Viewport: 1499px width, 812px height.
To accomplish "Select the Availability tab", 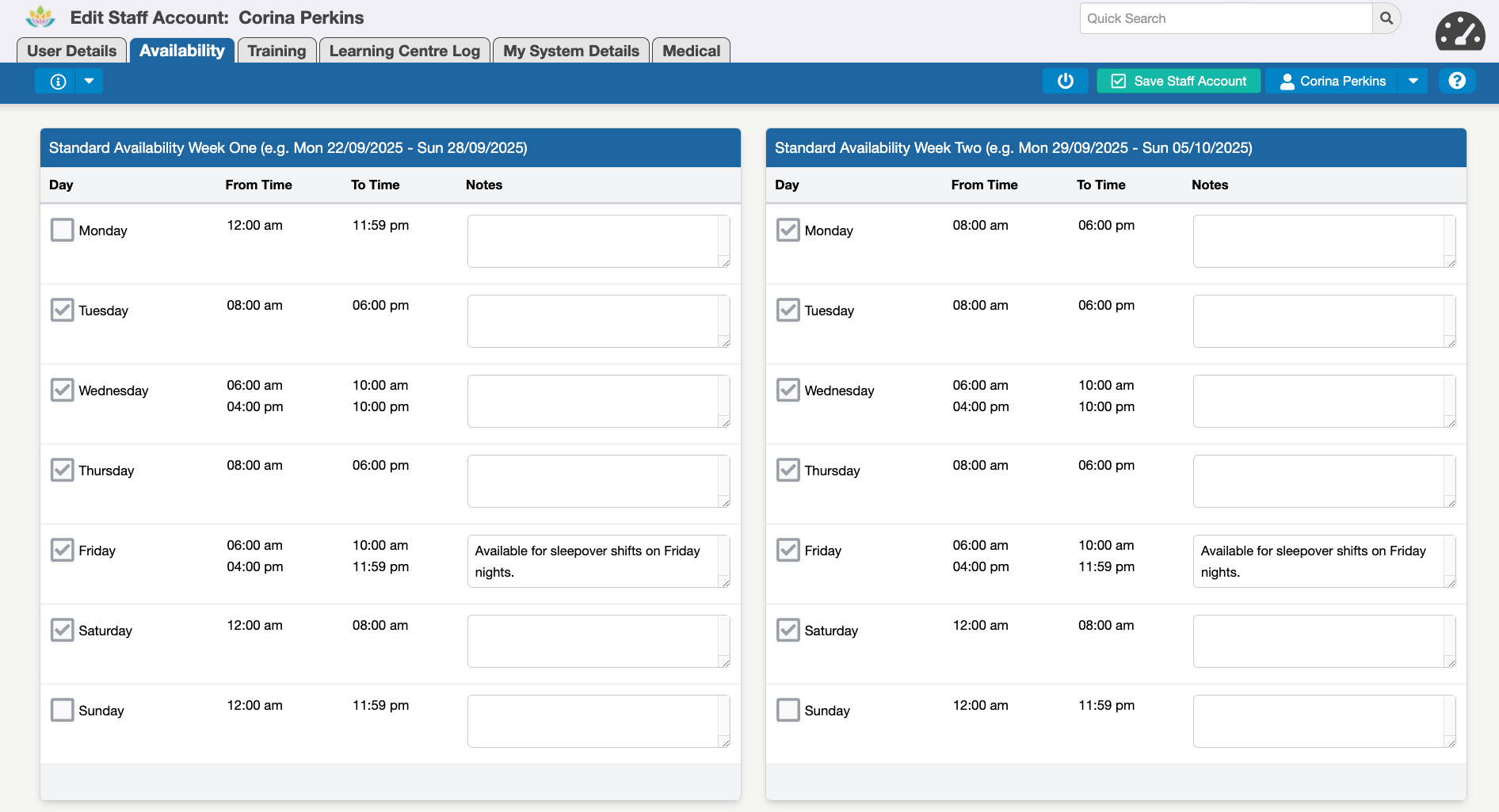I will coord(182,51).
